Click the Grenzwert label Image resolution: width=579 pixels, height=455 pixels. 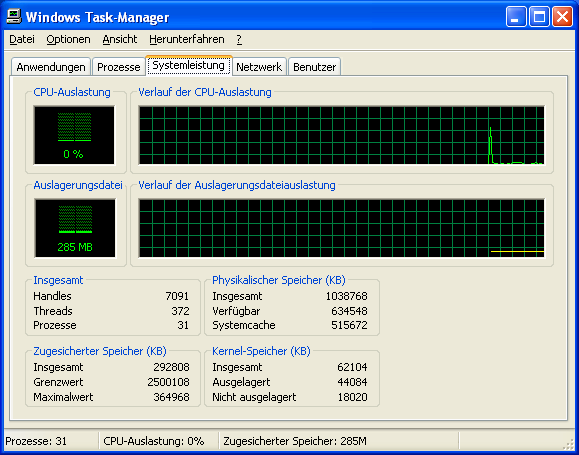58,382
